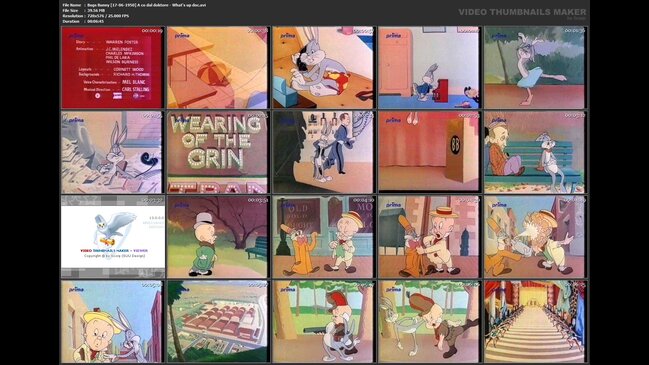The image size is (649, 365).
Task: Select the beach ball dissolve frame thumbnail
Action: pos(218,67)
